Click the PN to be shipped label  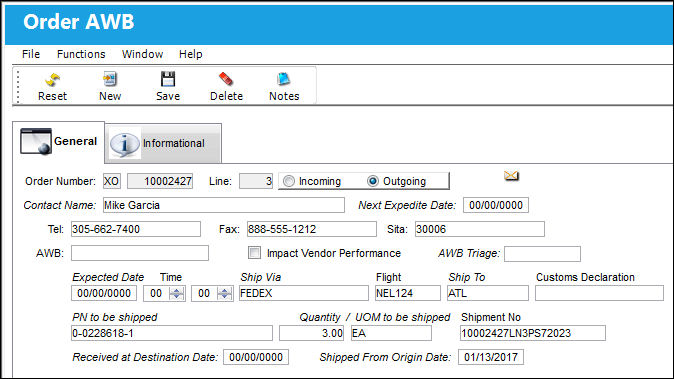[115, 318]
